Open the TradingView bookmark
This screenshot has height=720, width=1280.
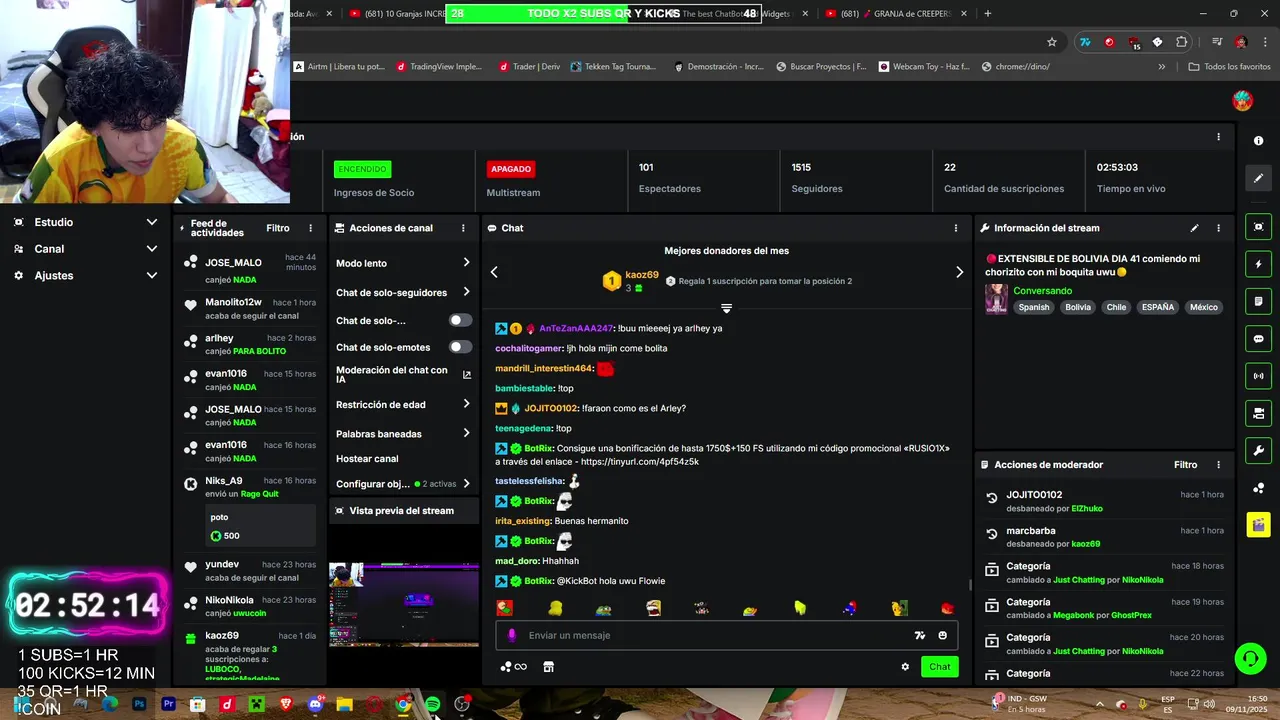click(438, 67)
